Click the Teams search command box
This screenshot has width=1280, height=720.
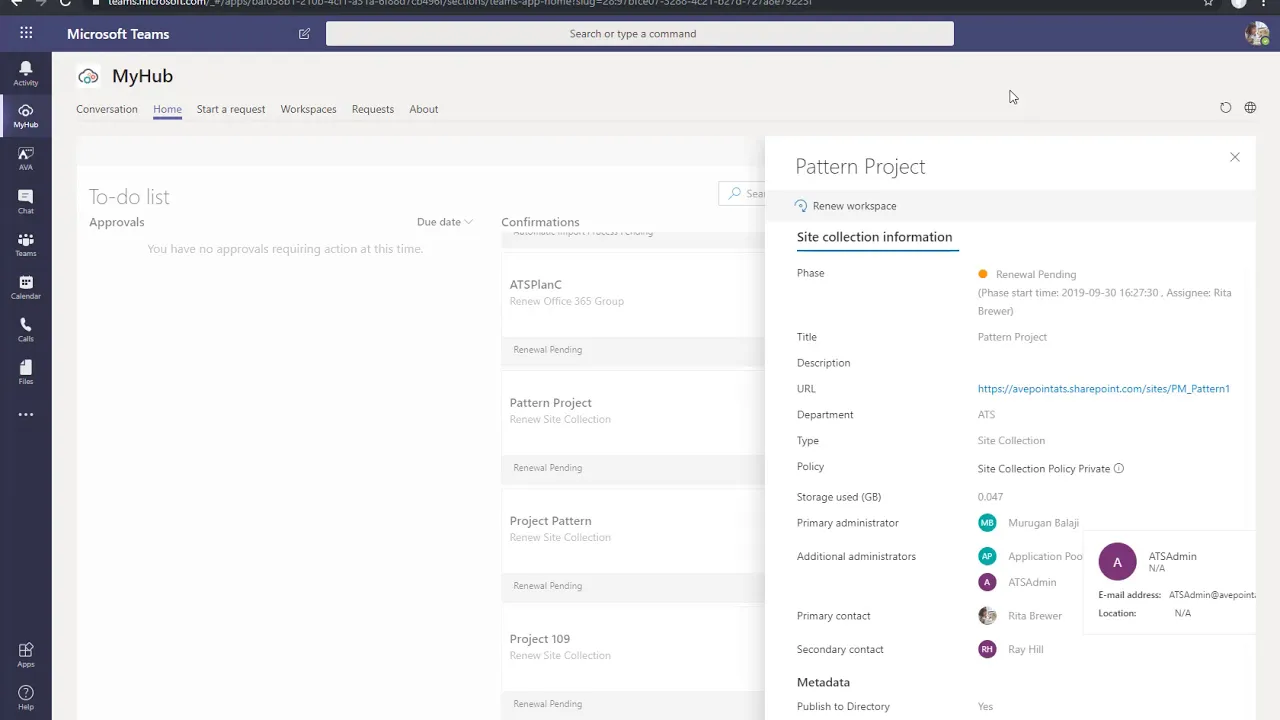(640, 33)
